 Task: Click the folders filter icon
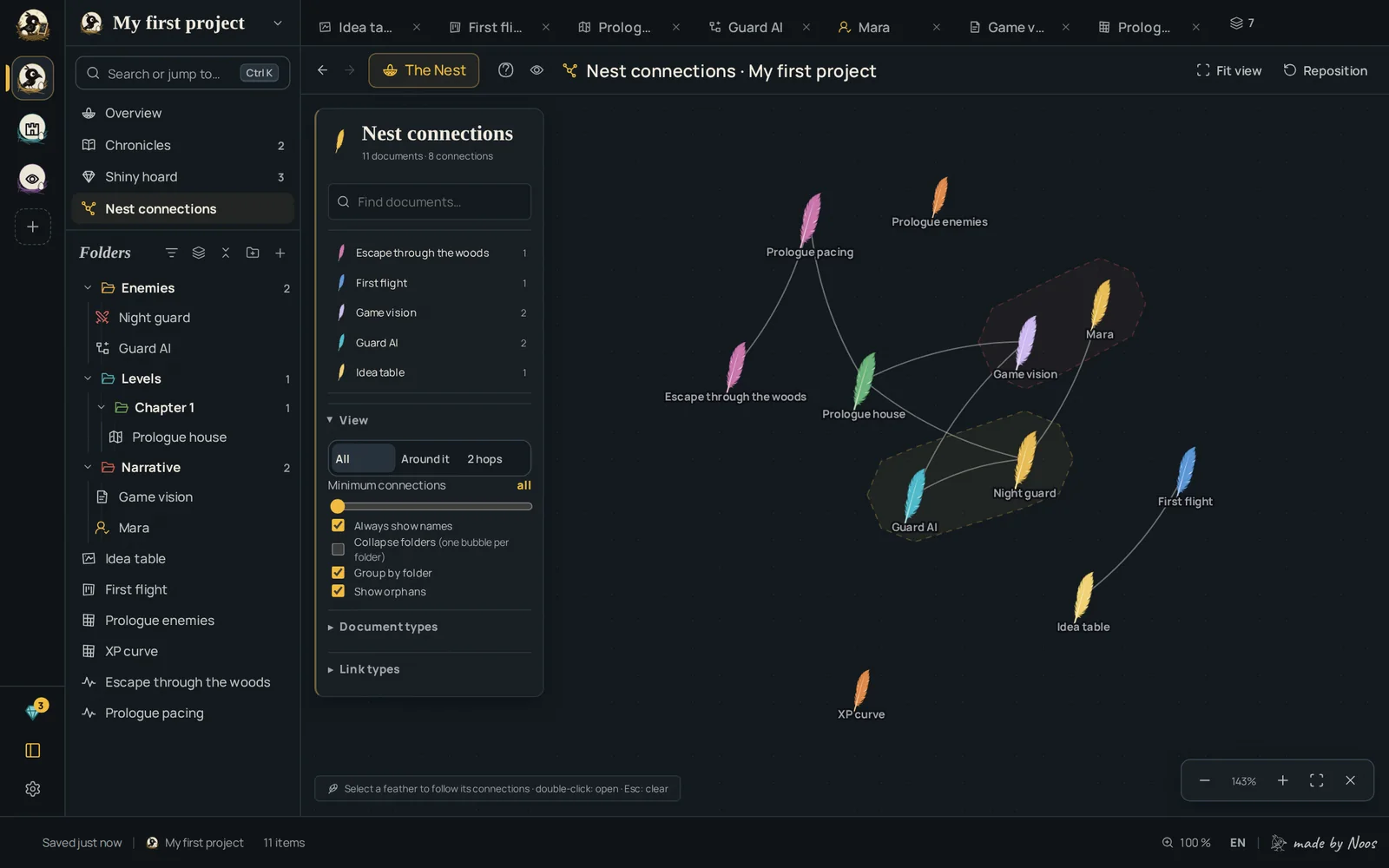[171, 253]
